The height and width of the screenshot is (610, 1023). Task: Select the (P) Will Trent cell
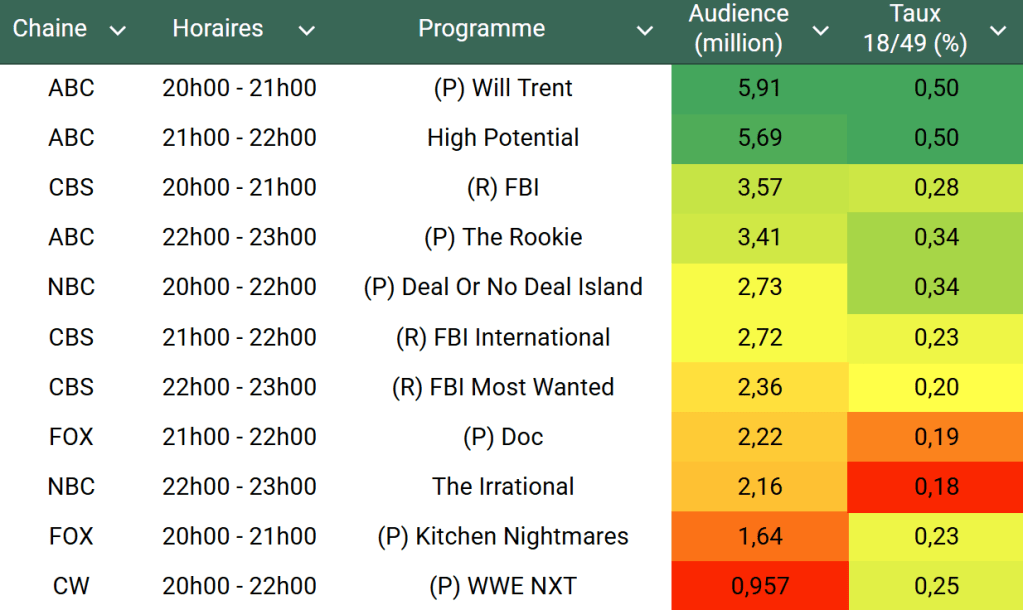coord(503,88)
